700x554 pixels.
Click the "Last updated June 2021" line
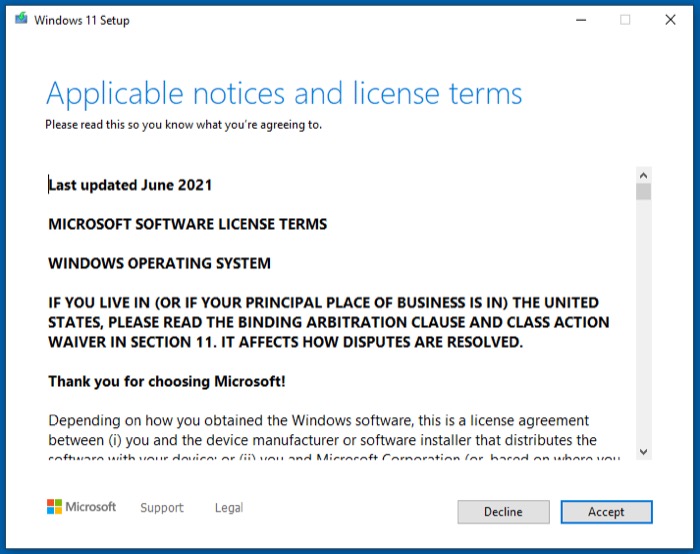131,185
